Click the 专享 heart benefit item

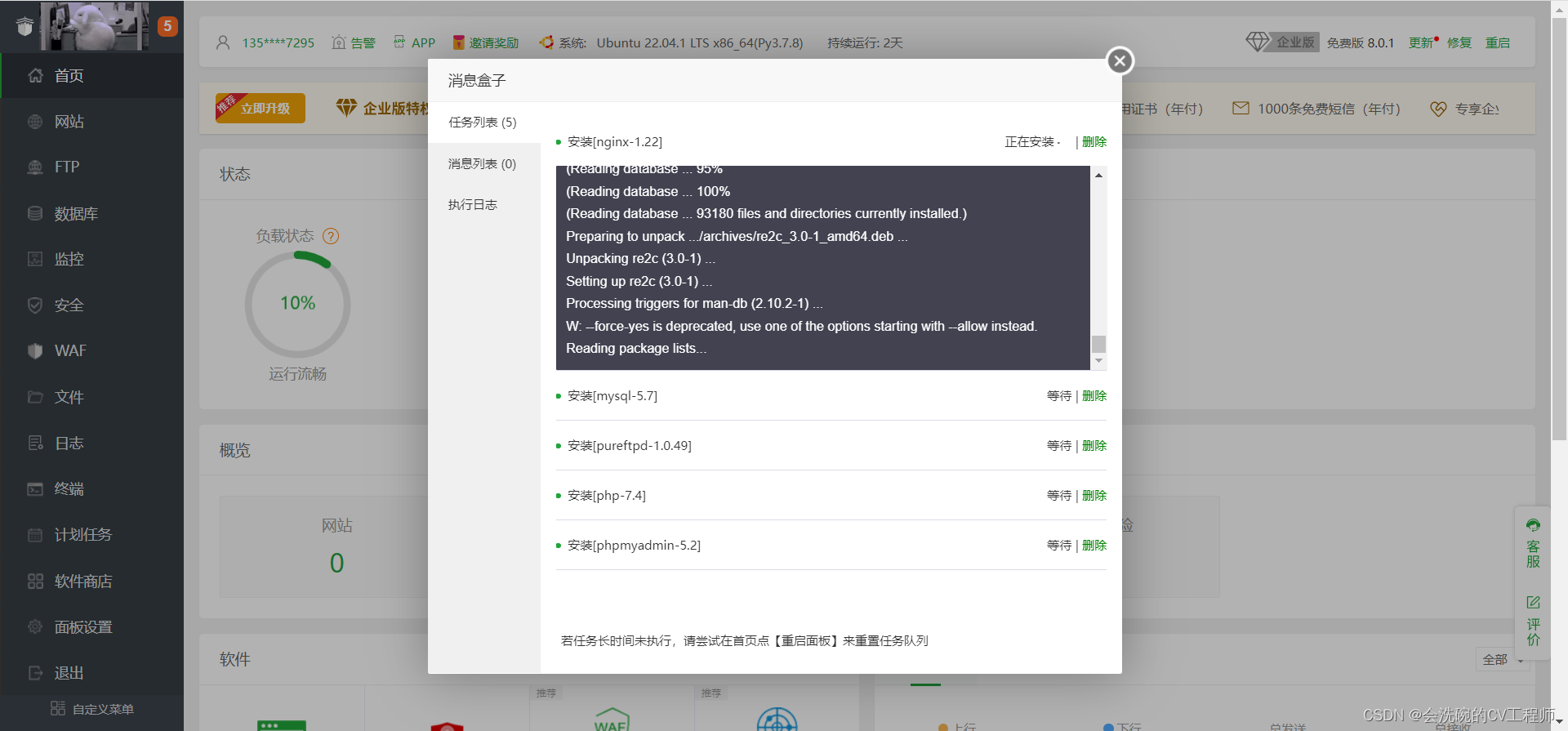[1465, 109]
